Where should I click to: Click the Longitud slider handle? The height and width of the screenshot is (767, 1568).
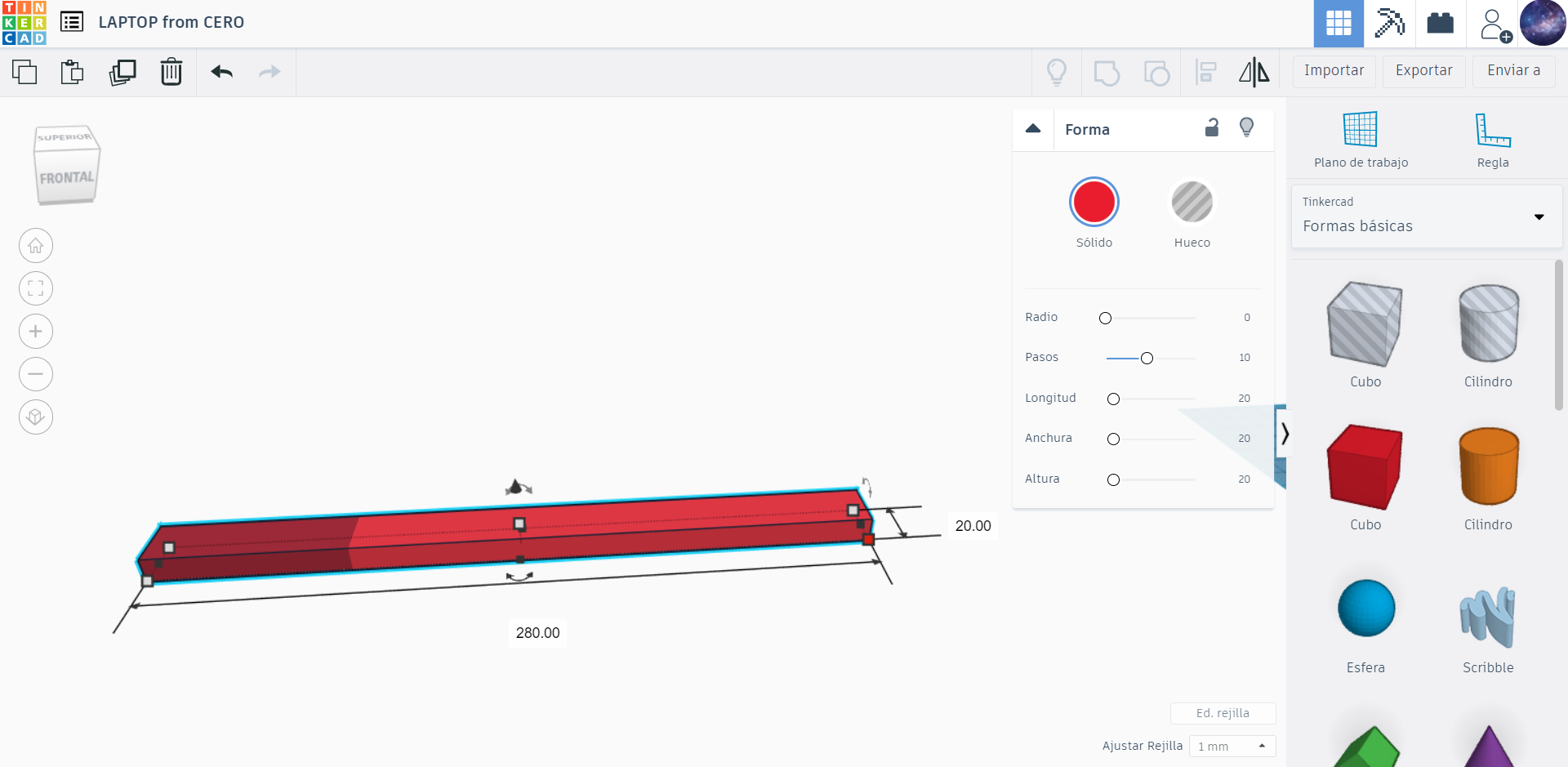coord(1113,399)
